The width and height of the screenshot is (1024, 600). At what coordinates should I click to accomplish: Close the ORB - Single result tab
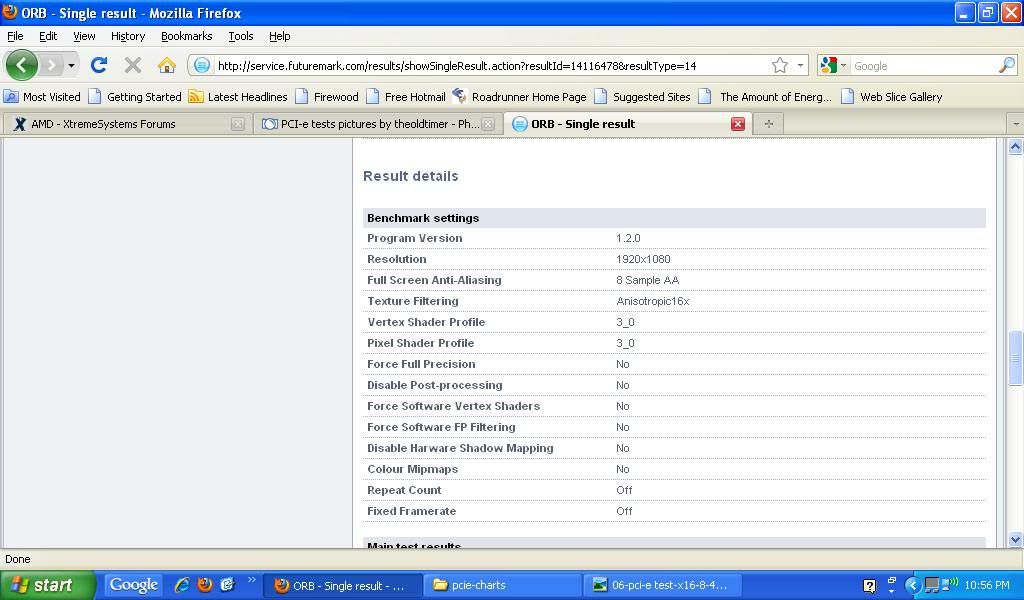pyautogui.click(x=738, y=124)
